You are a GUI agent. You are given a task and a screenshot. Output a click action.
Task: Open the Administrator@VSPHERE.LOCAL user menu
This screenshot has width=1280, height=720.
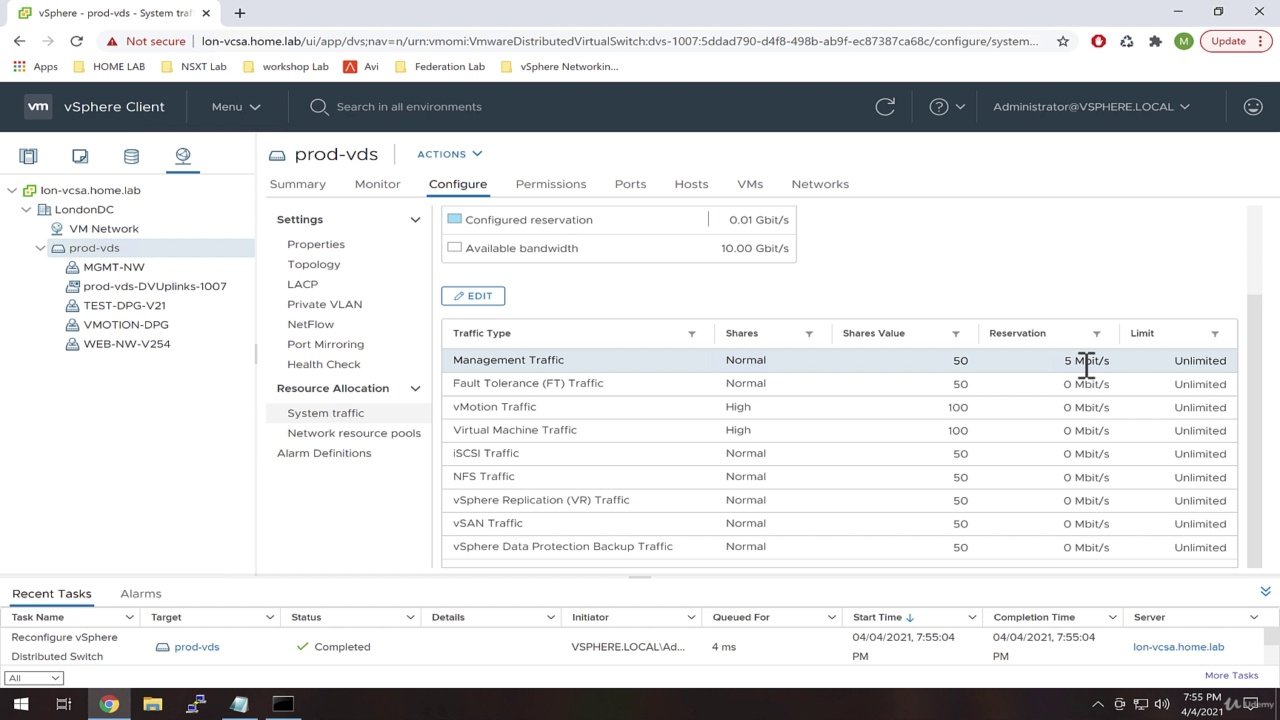(x=1091, y=106)
